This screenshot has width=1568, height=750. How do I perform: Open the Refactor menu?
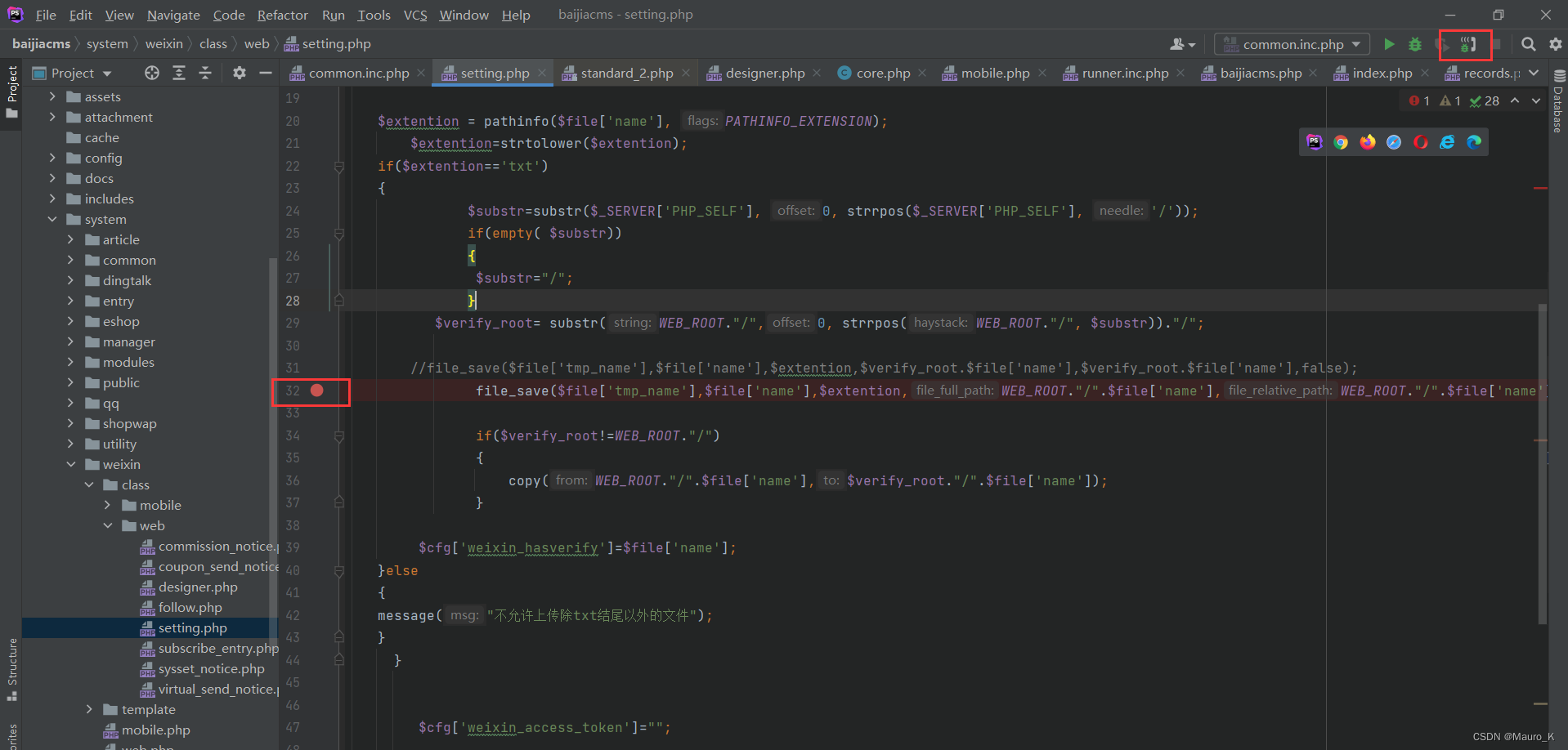coord(282,15)
